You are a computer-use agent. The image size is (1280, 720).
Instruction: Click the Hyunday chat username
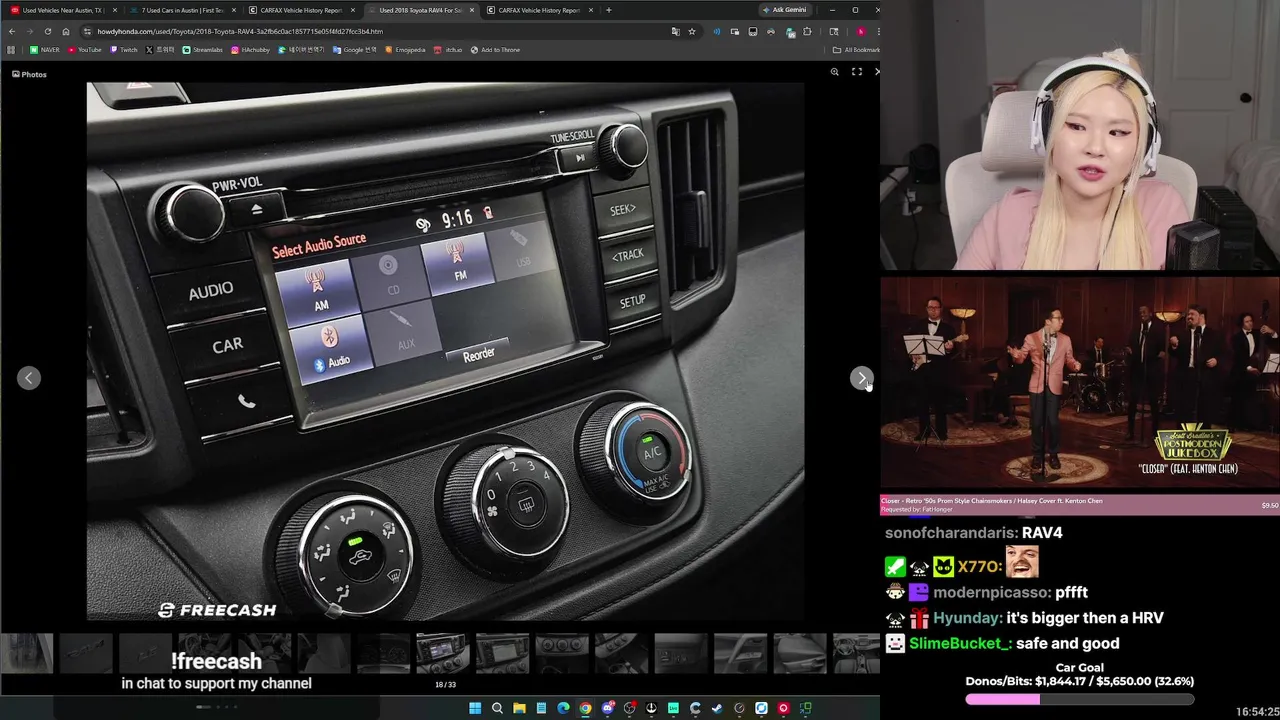coord(967,618)
